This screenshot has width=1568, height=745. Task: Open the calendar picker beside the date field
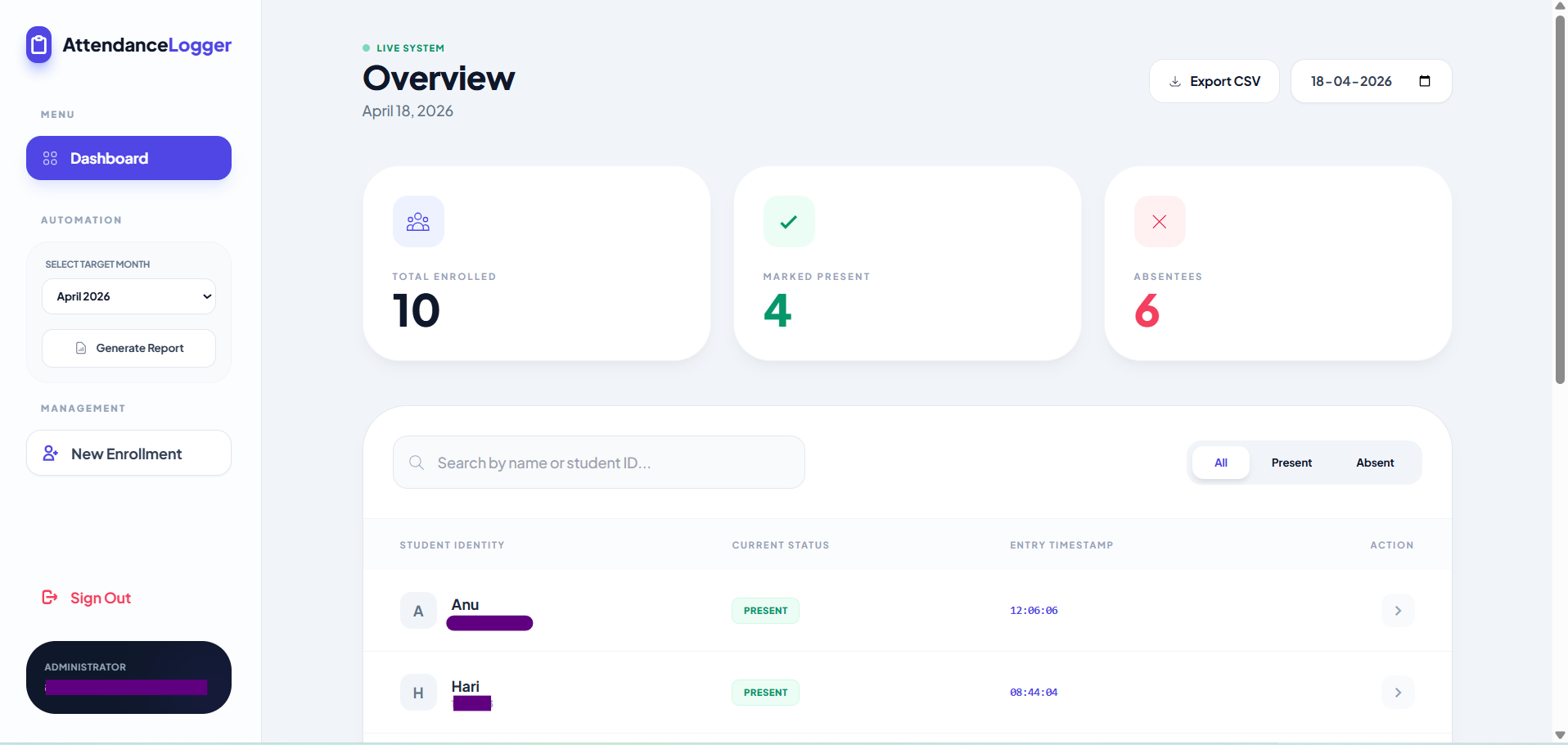(1425, 80)
